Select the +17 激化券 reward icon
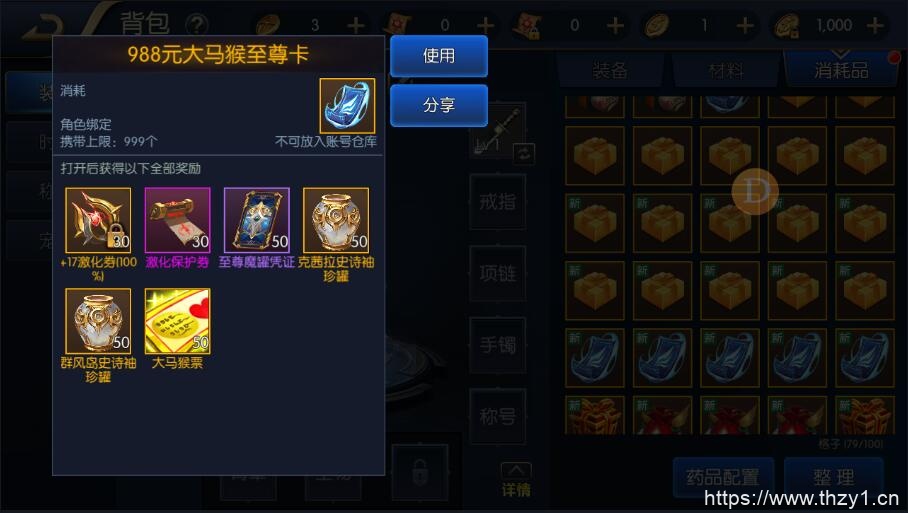Screen dimensions: 908x513 [98, 220]
